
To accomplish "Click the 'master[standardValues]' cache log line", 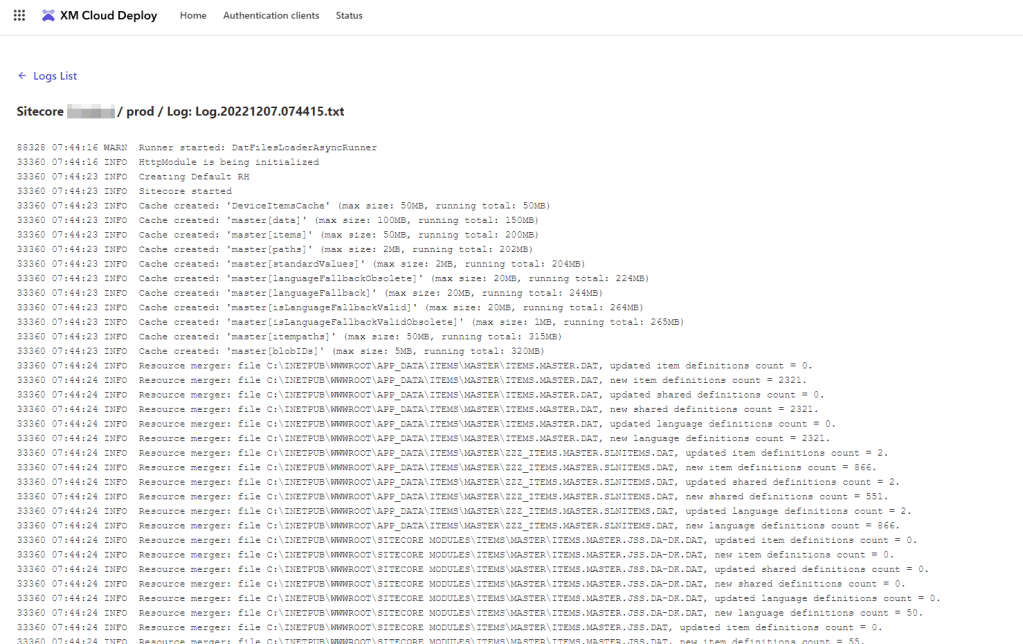I will [300, 263].
